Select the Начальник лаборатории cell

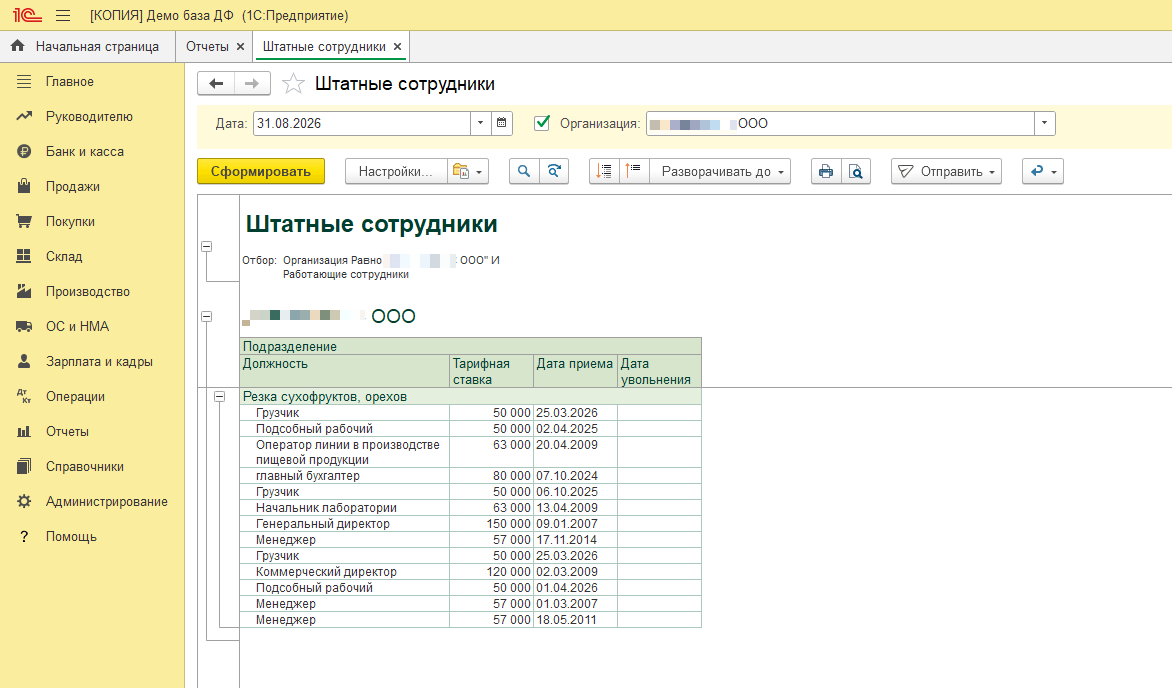click(345, 508)
